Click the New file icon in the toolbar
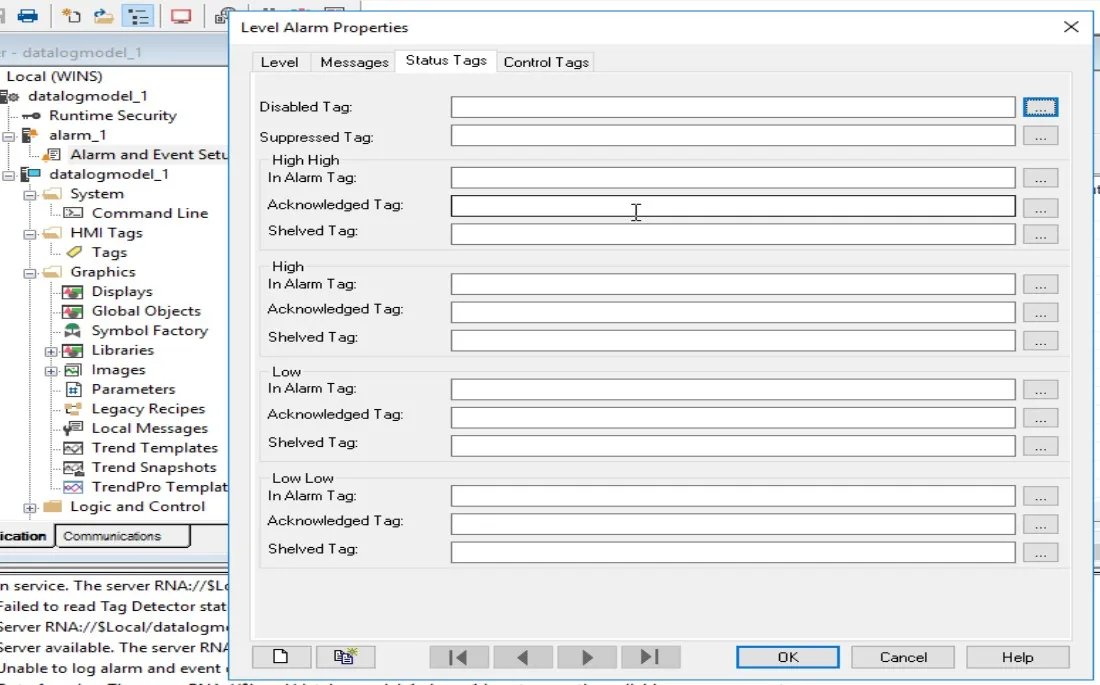This screenshot has width=1100, height=685. (71, 15)
